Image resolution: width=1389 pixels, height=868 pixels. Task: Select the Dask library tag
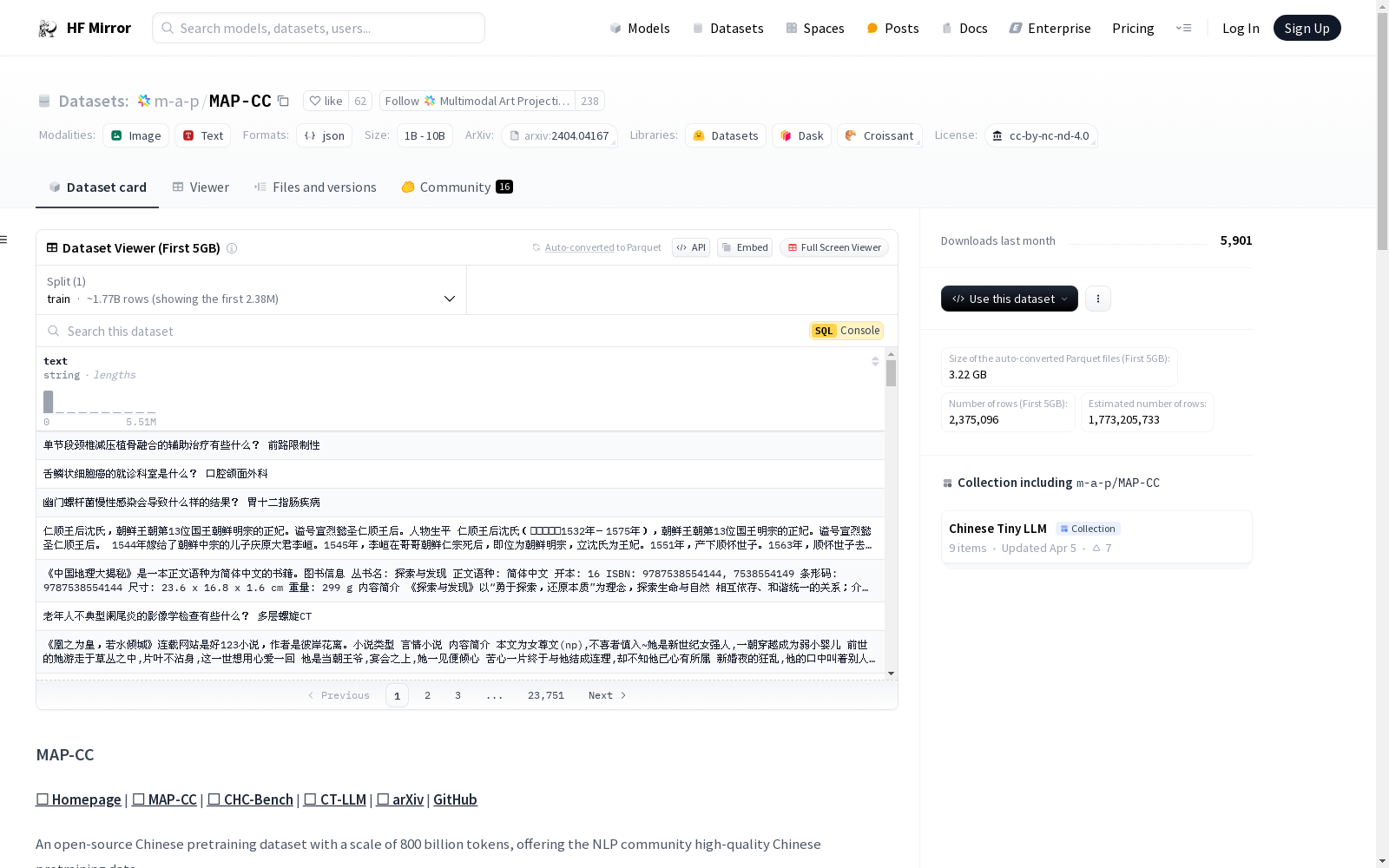(801, 135)
